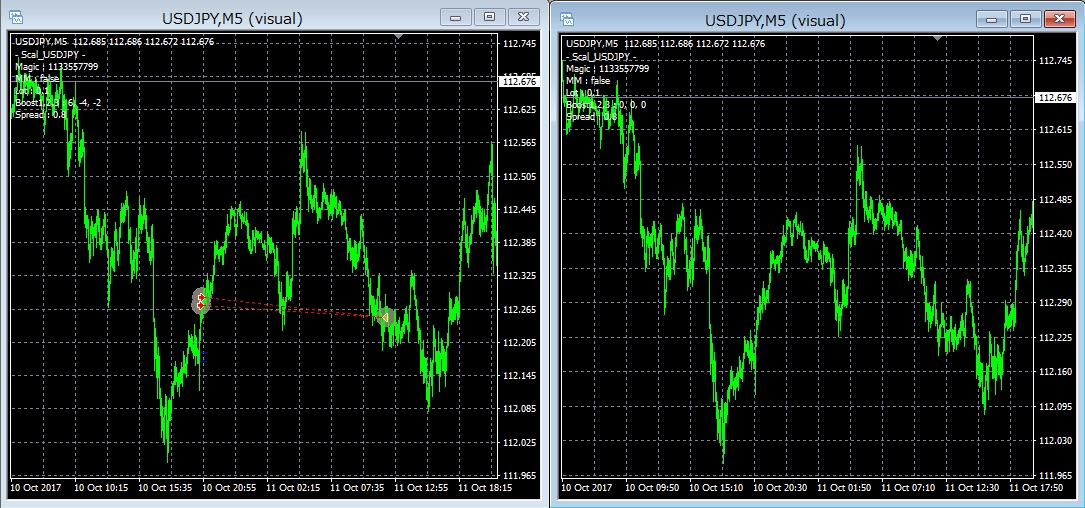Click the chart shift triangle in right chart

click(x=938, y=38)
